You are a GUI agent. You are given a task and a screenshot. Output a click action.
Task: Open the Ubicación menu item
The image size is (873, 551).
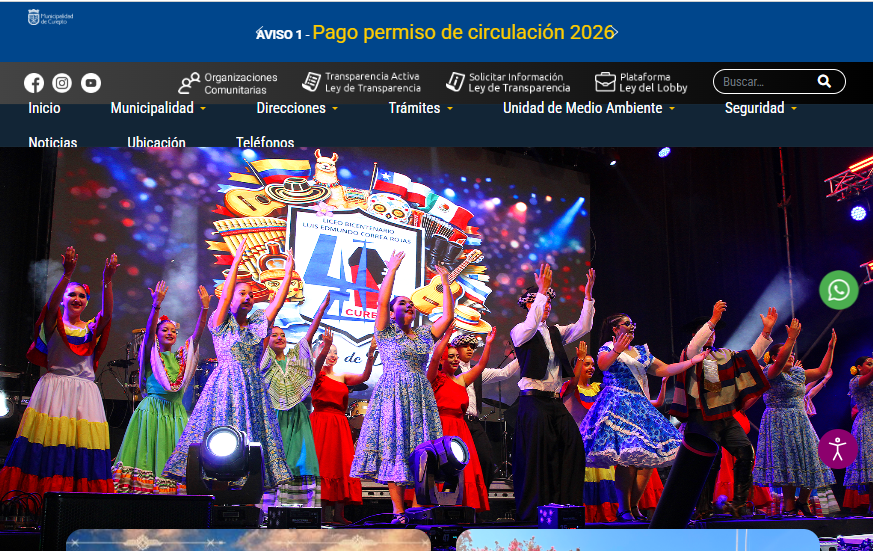(156, 142)
